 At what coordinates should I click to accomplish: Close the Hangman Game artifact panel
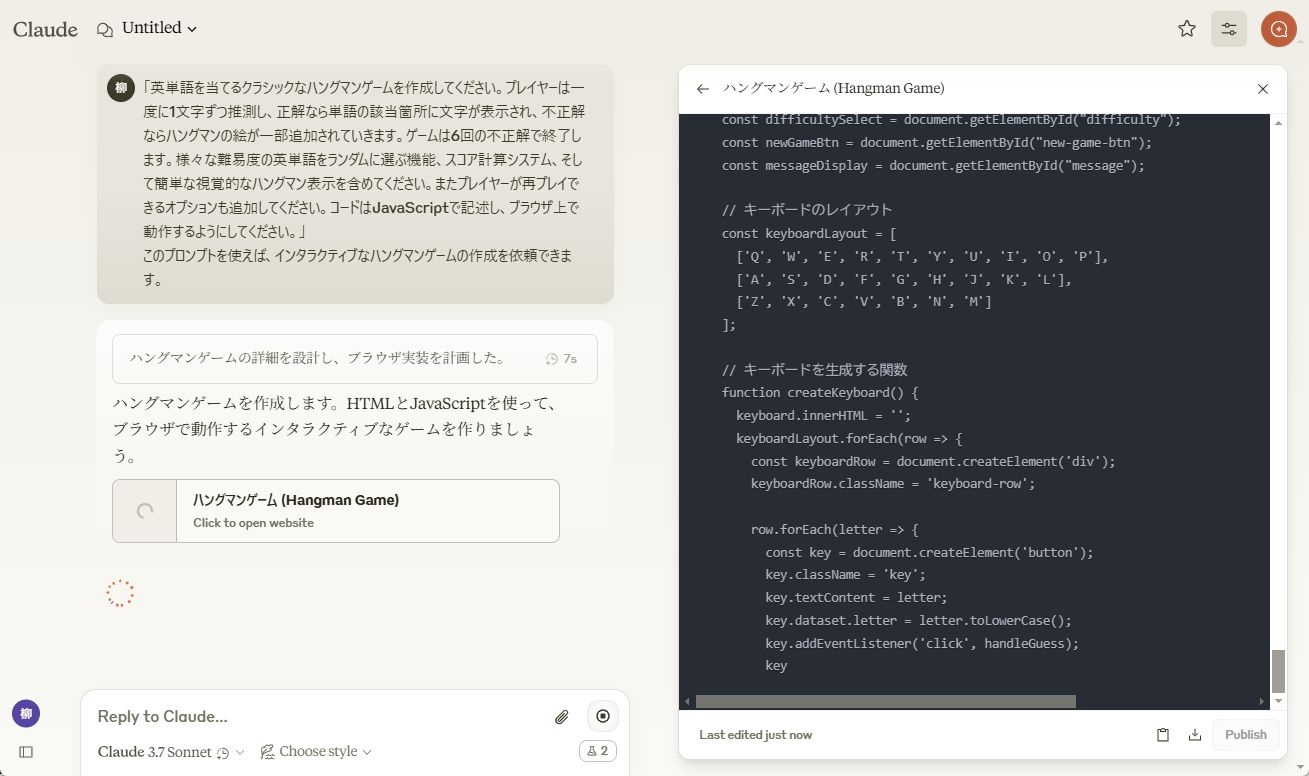click(1262, 88)
